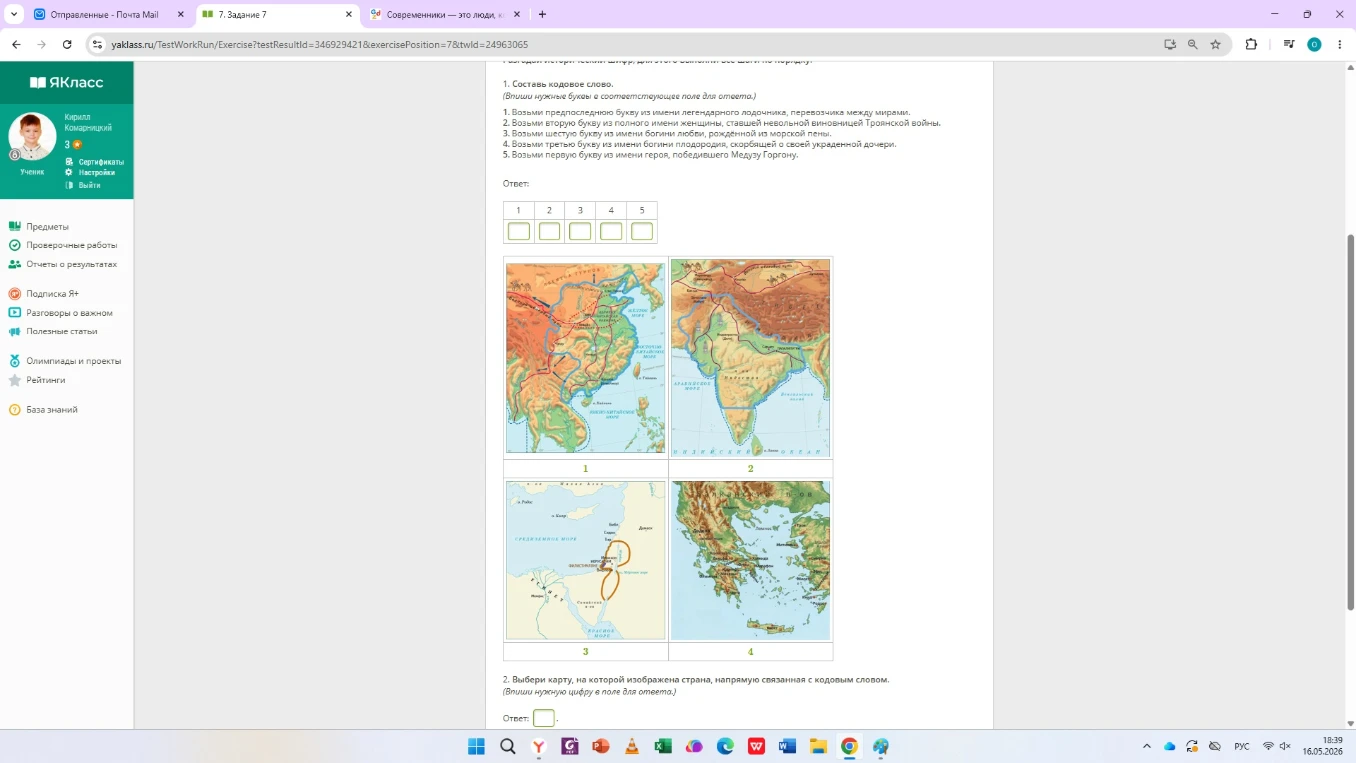Click the Олимпиады и проекты medal icon
Screen dimensions: 1356x763
[x=15, y=361]
